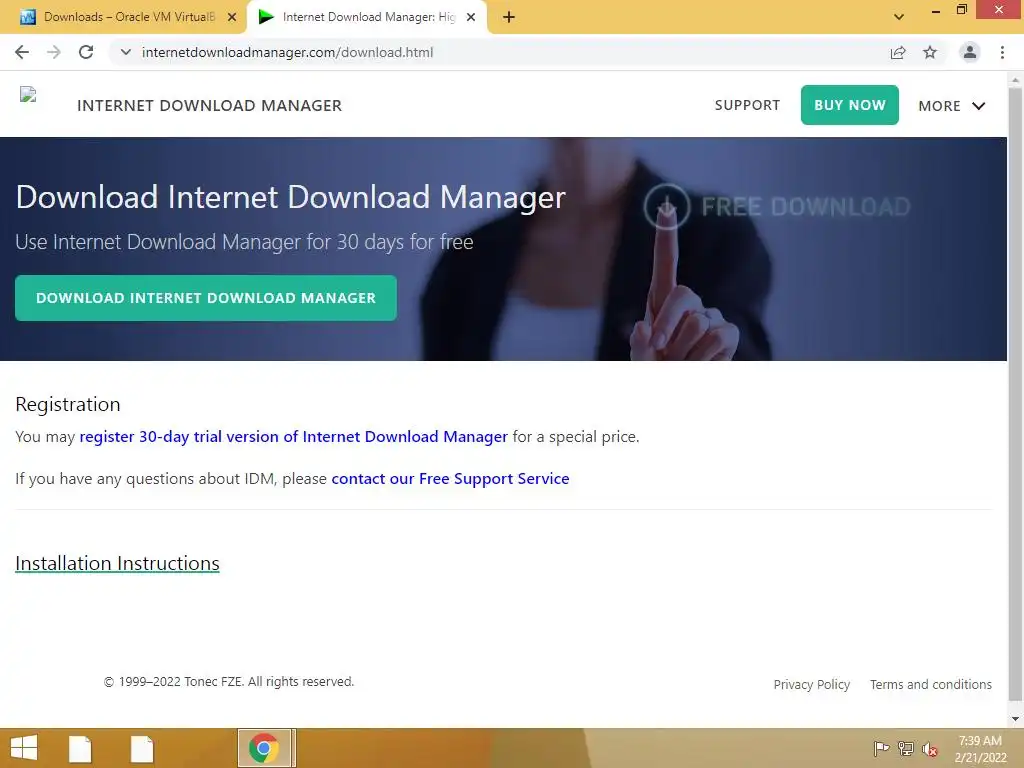
Task: Open network tray icon
Action: coord(906,748)
